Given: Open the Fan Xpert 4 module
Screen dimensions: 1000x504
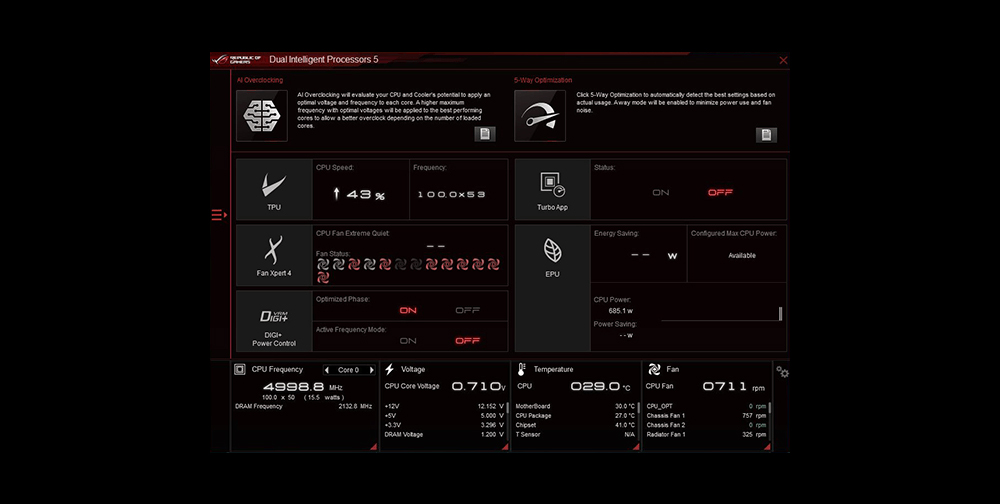Looking at the screenshot, I should (274, 255).
